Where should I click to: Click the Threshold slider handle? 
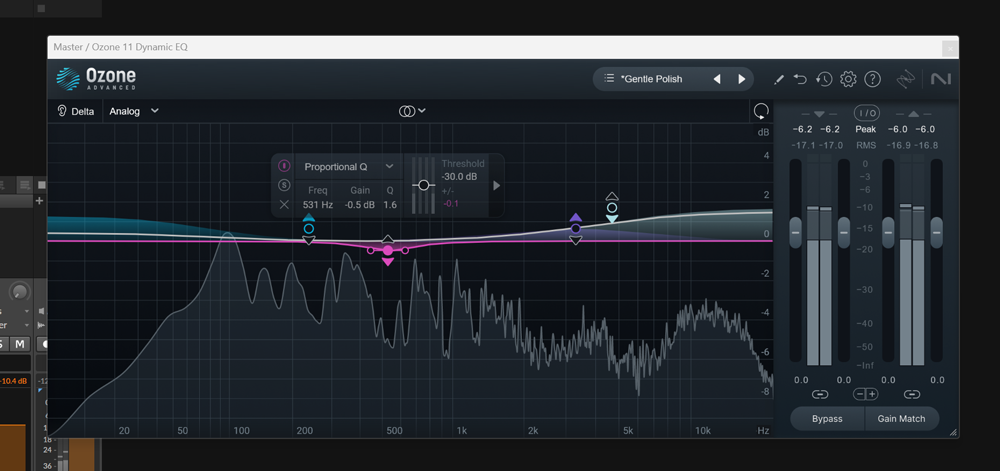coord(423,185)
